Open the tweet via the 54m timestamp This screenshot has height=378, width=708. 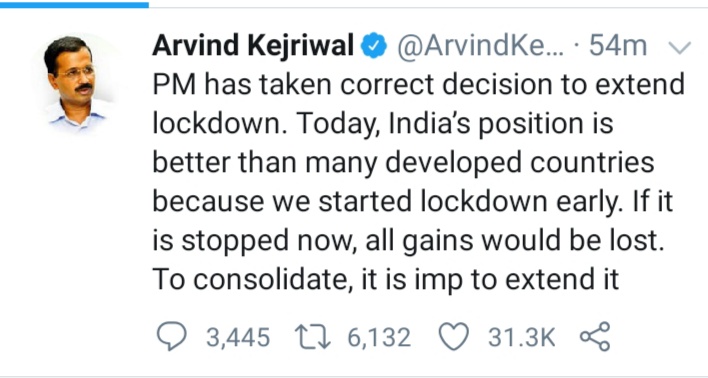pos(618,46)
